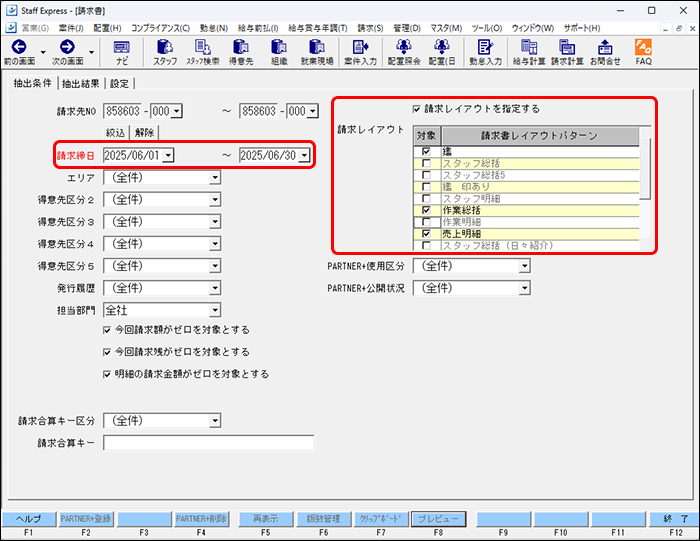Screen dimensions: 700x541
Task: Uncheck the 作業総括 layout checkbox
Action: (426, 210)
